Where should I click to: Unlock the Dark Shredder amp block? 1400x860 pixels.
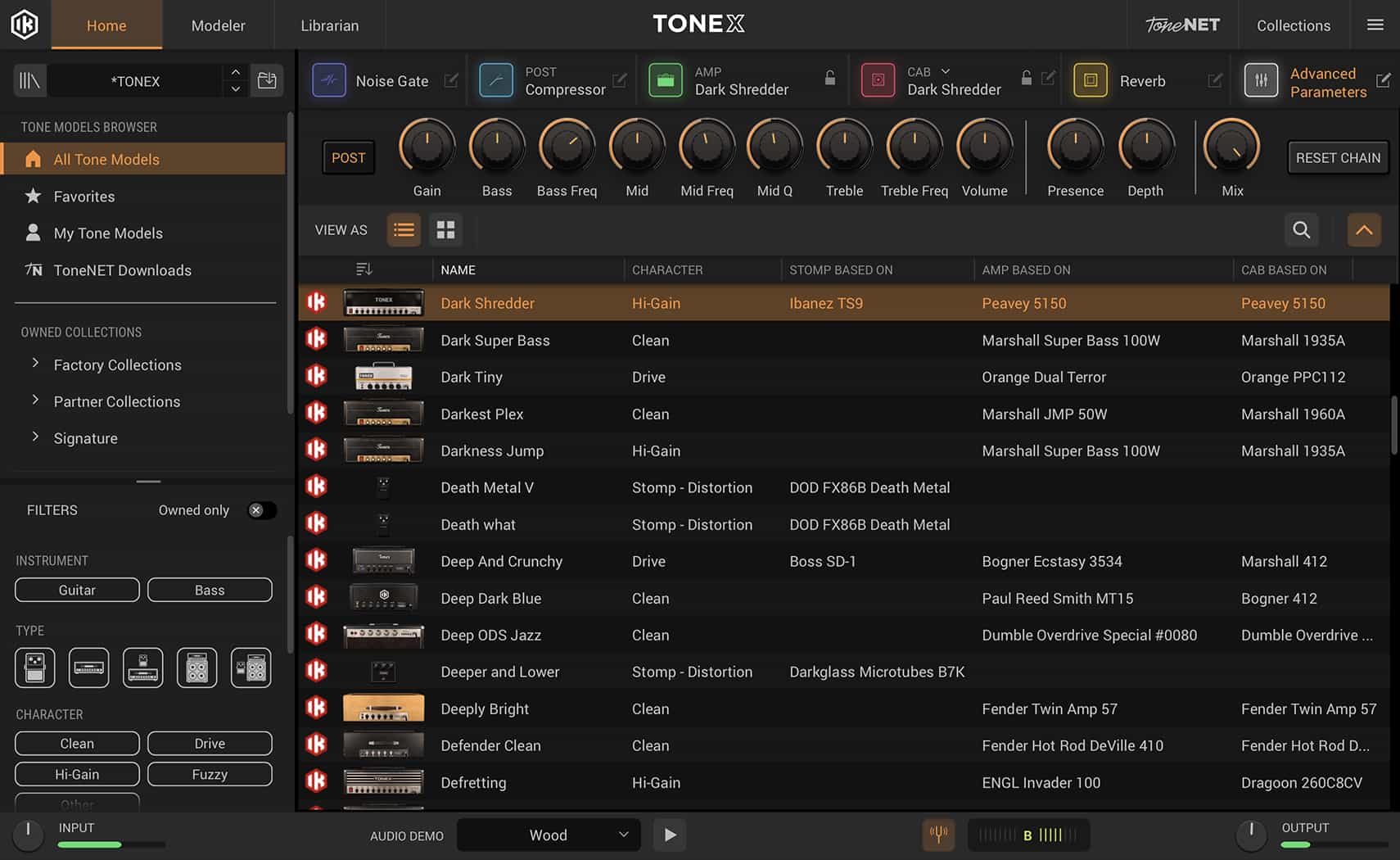831,78
